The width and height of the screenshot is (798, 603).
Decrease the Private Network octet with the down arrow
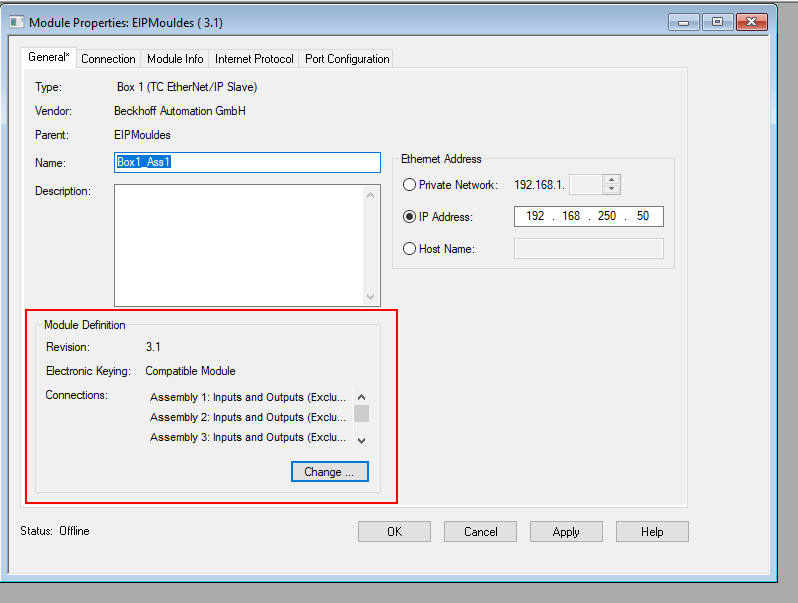click(x=612, y=189)
